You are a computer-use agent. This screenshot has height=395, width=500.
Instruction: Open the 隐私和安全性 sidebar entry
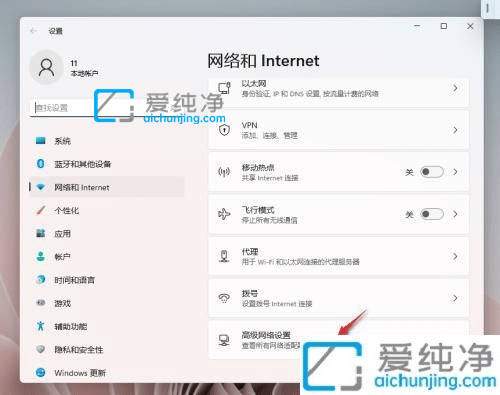click(107, 349)
